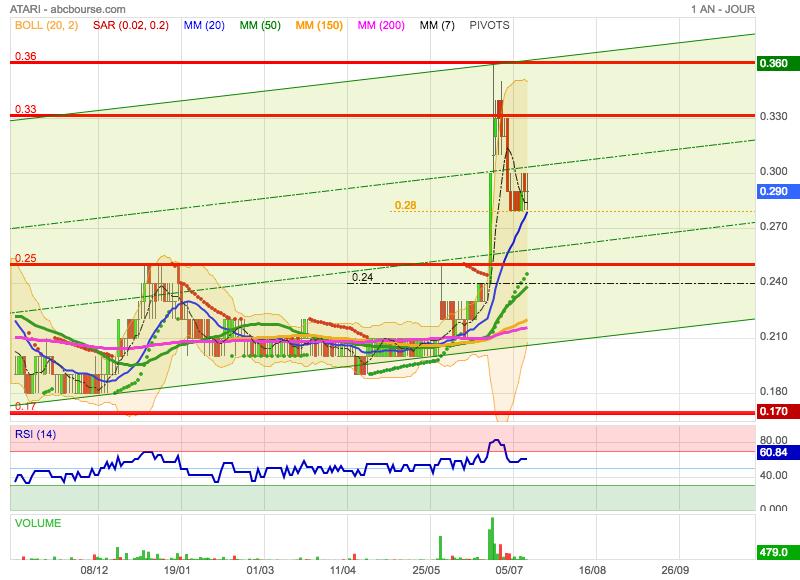Screen dimensions: 800x580
Task: Click the orange 0.28 pivot label
Action: [x=406, y=205]
